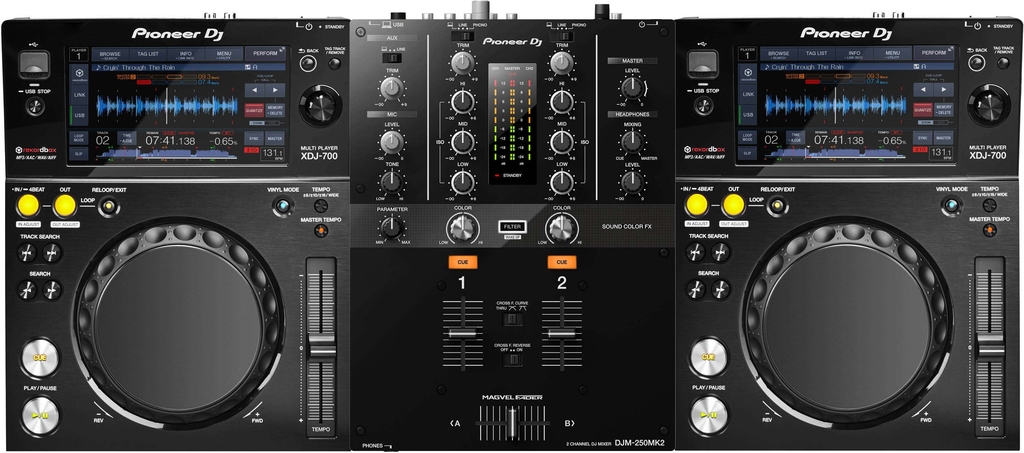Hit the round CUE button on the left deck
The height and width of the screenshot is (453, 1024).
coord(39,358)
